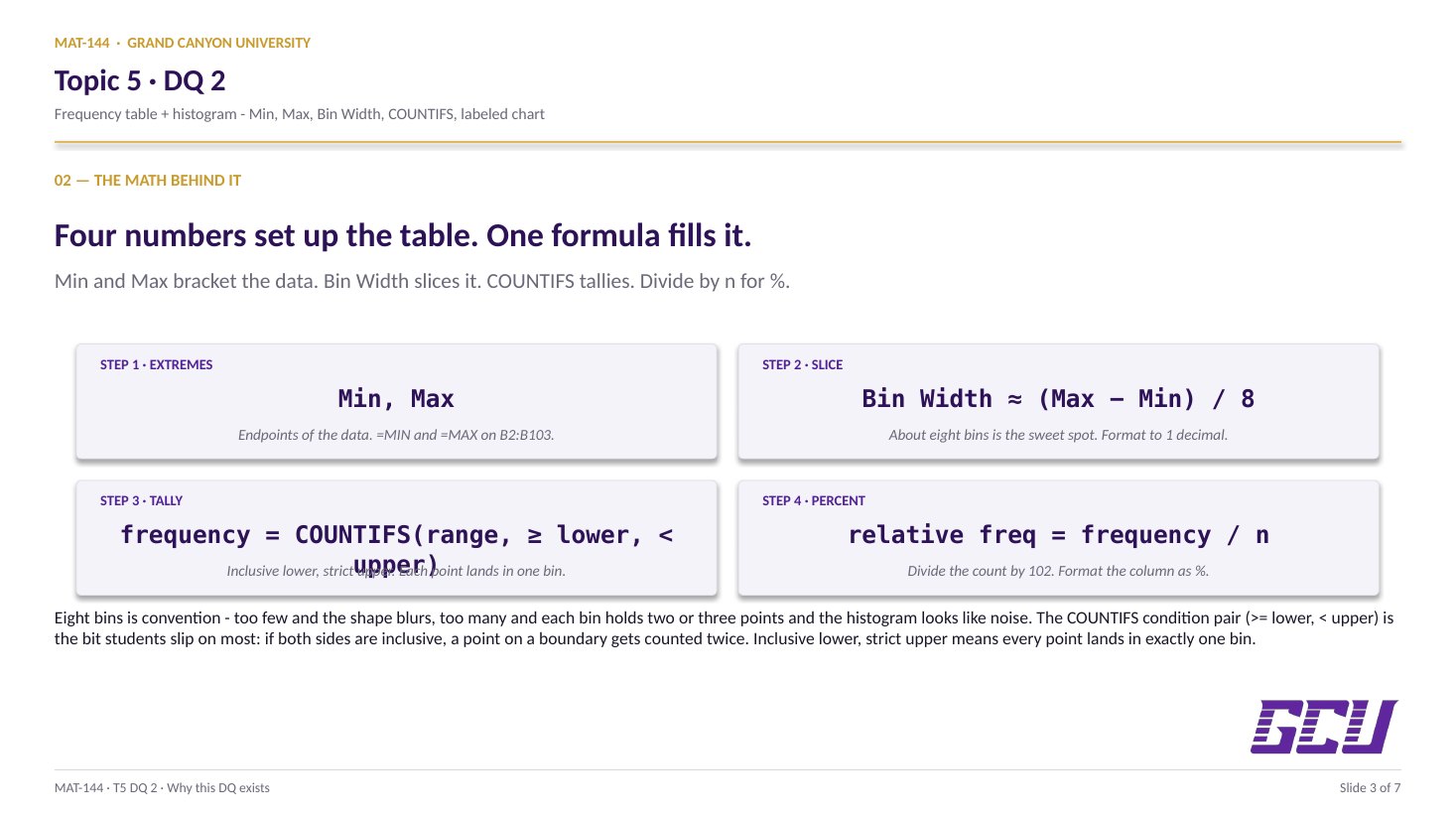
Task: Click the About eight bins caption
Action: pos(1058,435)
